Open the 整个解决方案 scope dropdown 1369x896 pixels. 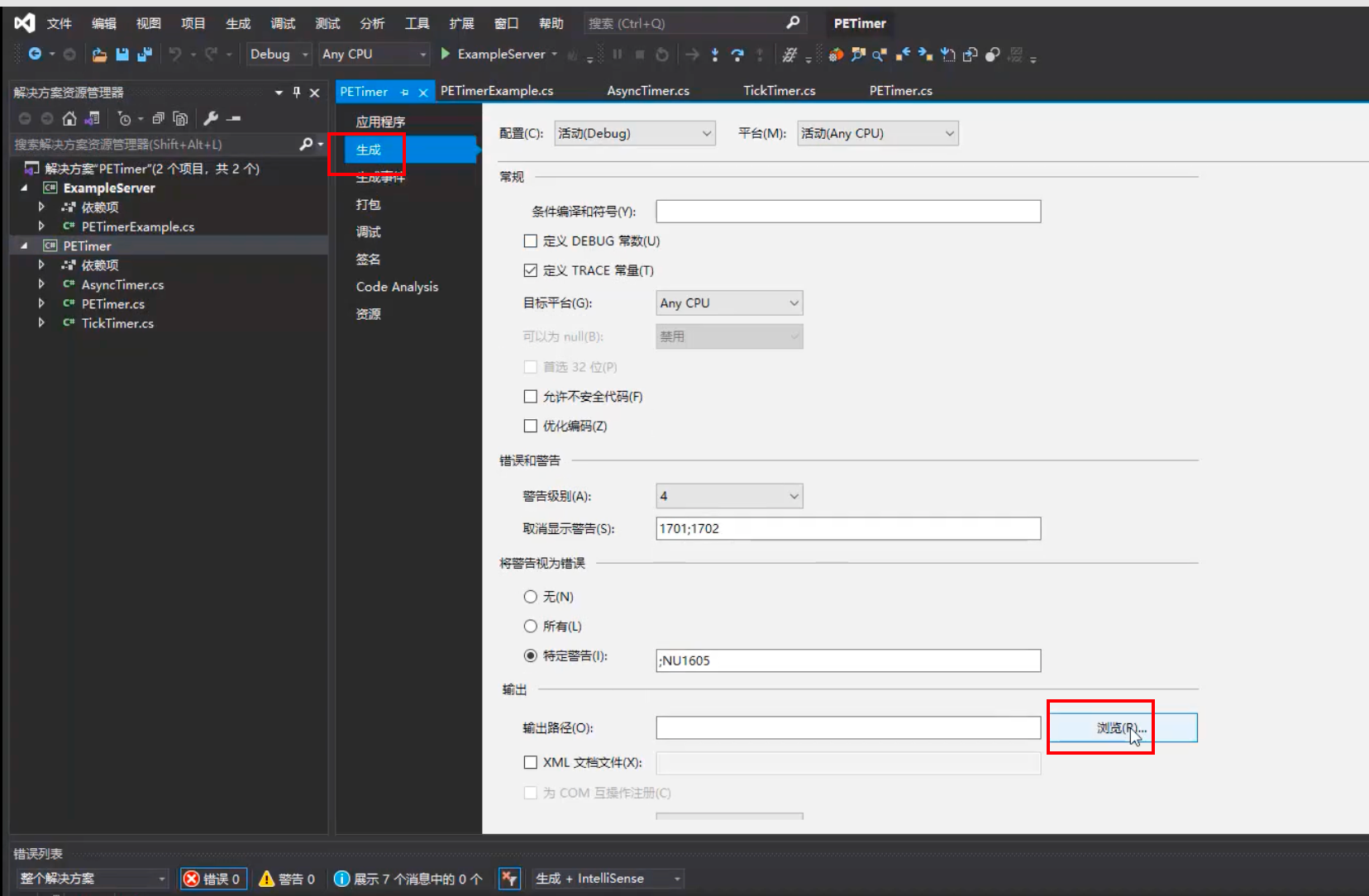point(92,879)
